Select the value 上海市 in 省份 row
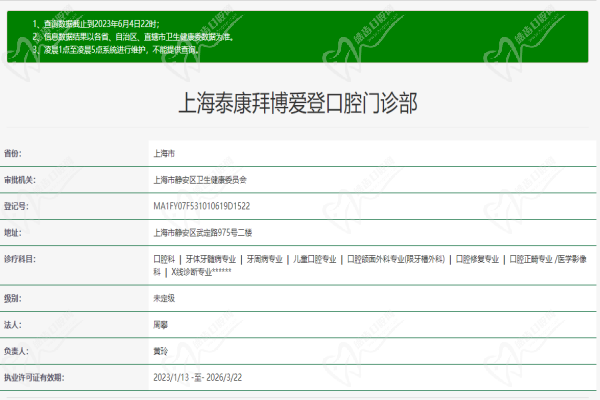This screenshot has width=600, height=400. 164,153
